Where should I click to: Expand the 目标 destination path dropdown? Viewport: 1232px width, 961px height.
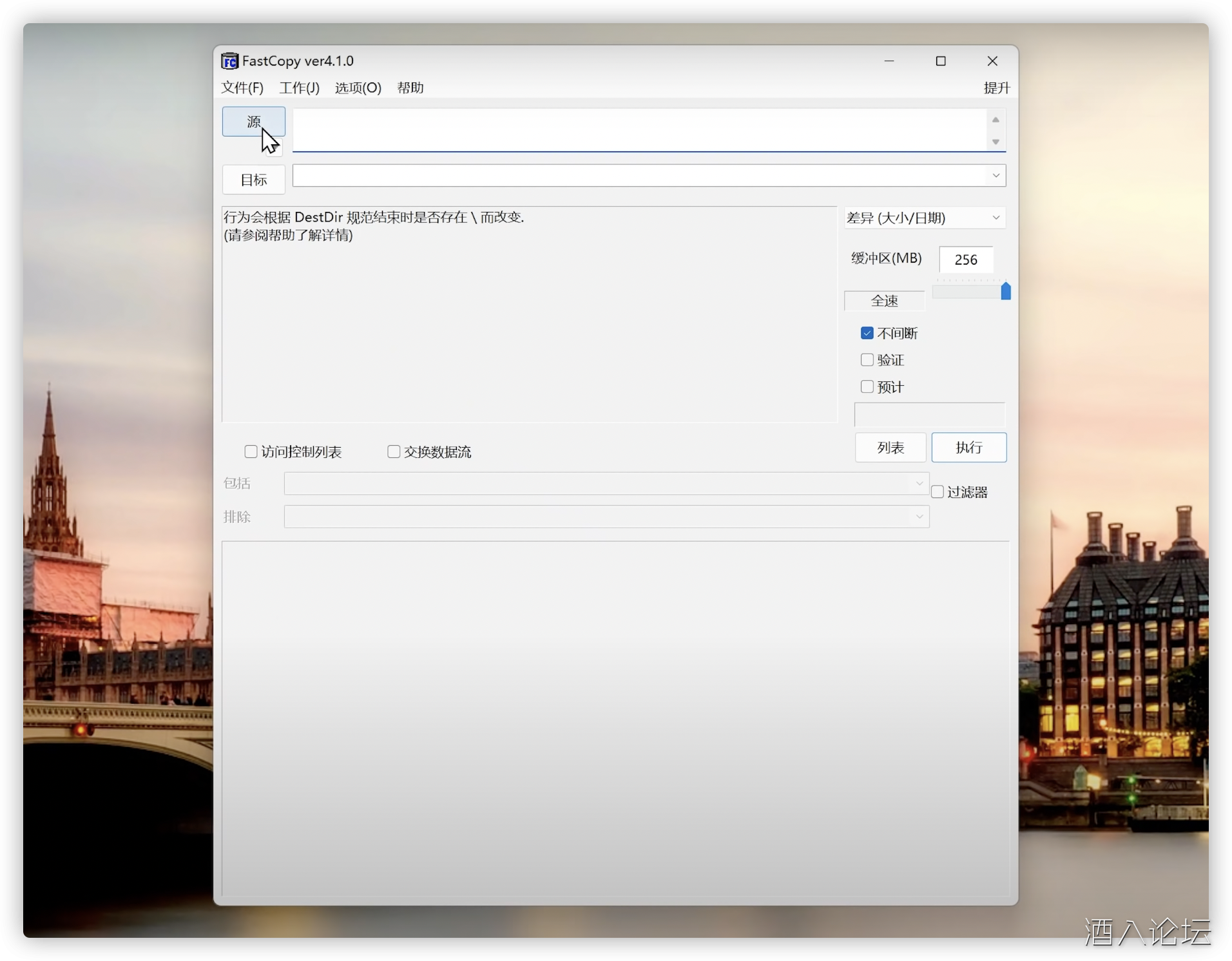click(996, 176)
